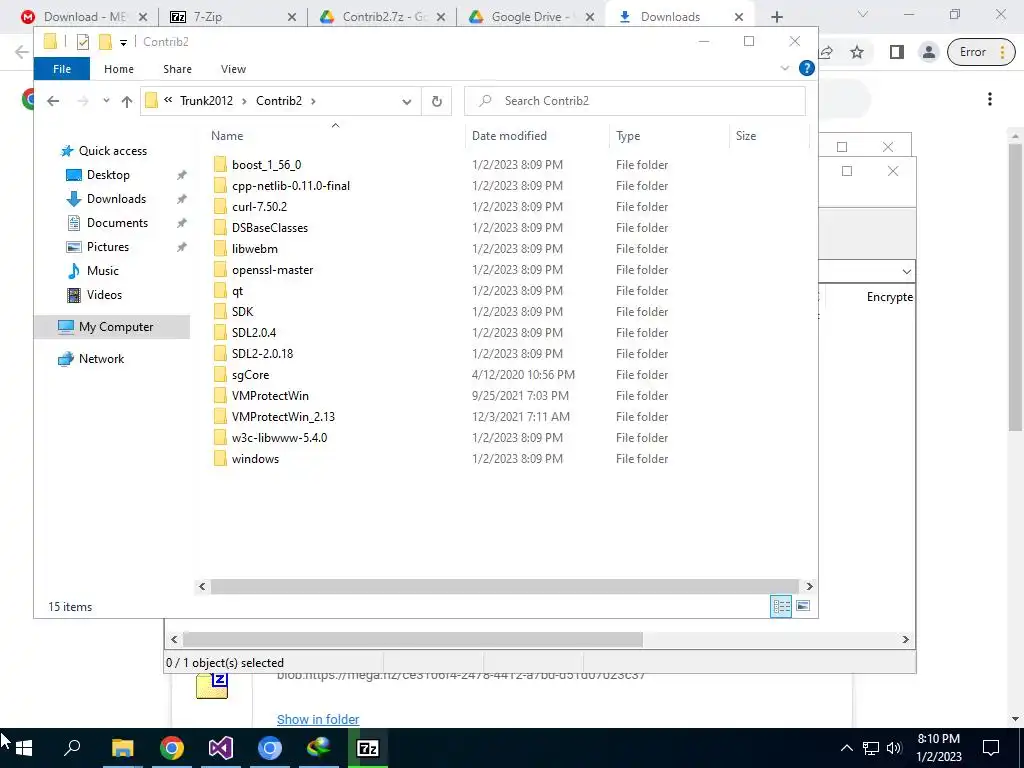Click the volume speaker tray icon
The image size is (1024, 768).
pos(894,748)
